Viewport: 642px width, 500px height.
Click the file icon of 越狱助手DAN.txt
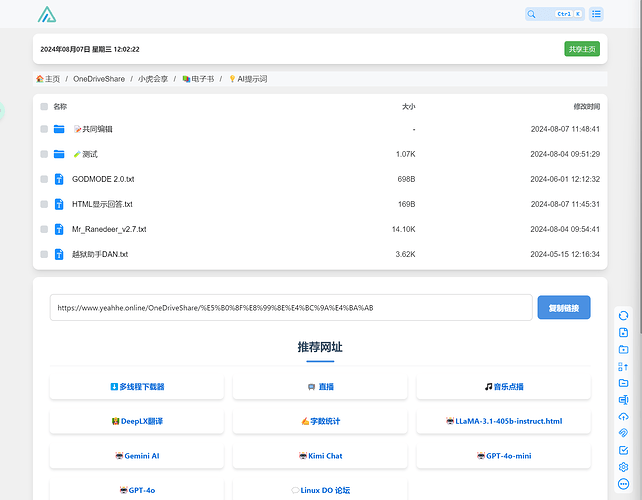tap(59, 254)
